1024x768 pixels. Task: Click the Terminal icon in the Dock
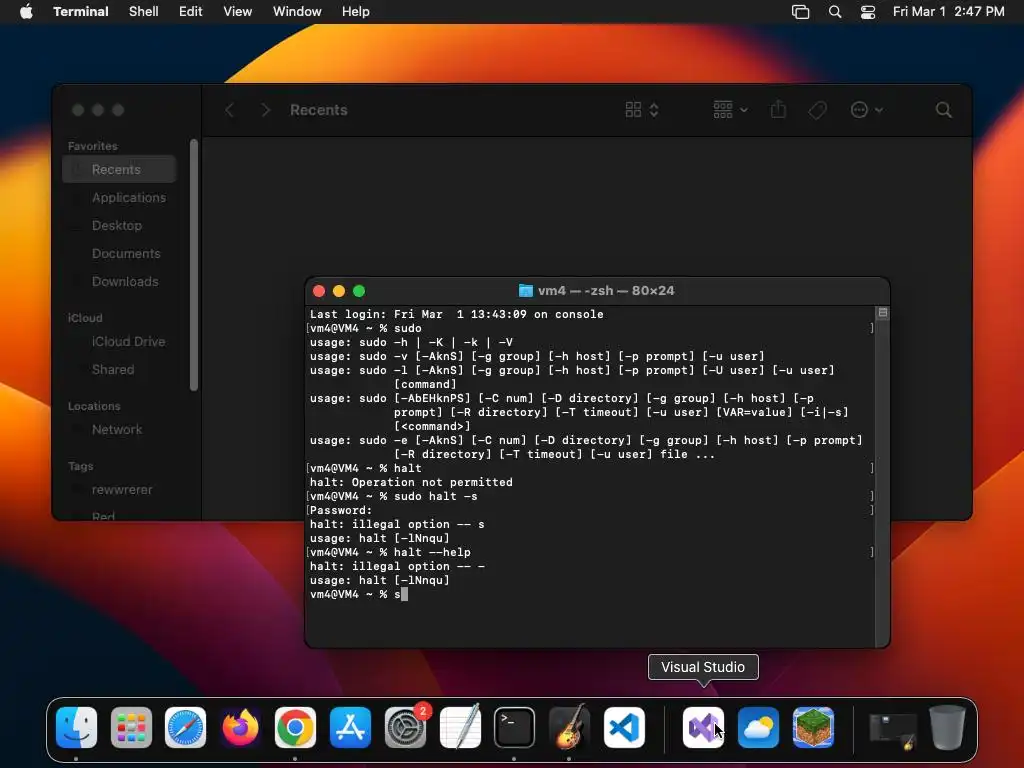click(x=514, y=727)
